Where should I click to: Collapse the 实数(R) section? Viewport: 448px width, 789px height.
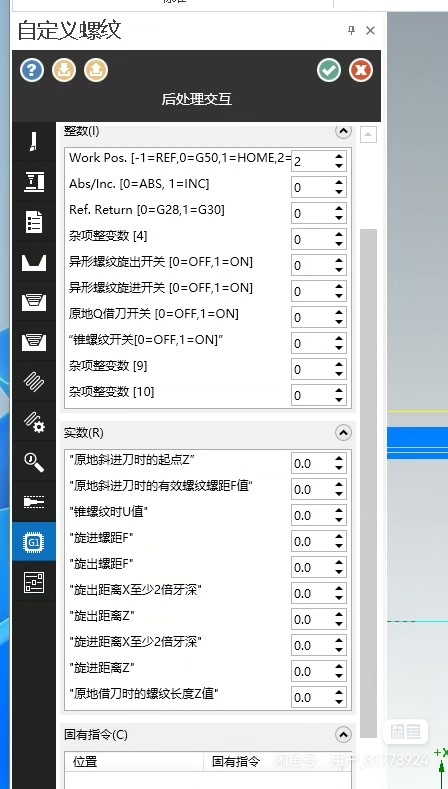coord(343,432)
